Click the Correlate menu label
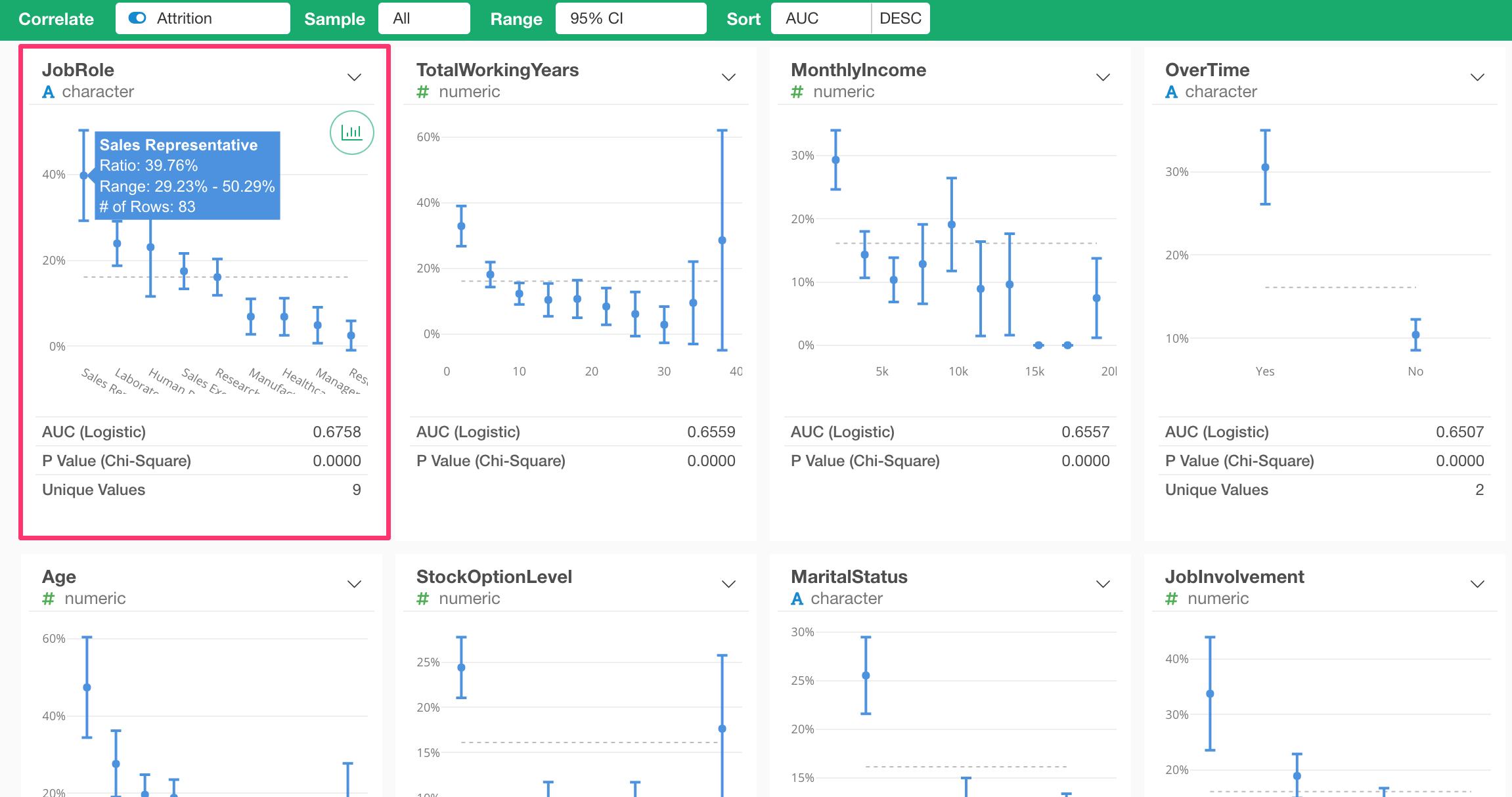1512x797 pixels. (x=55, y=18)
